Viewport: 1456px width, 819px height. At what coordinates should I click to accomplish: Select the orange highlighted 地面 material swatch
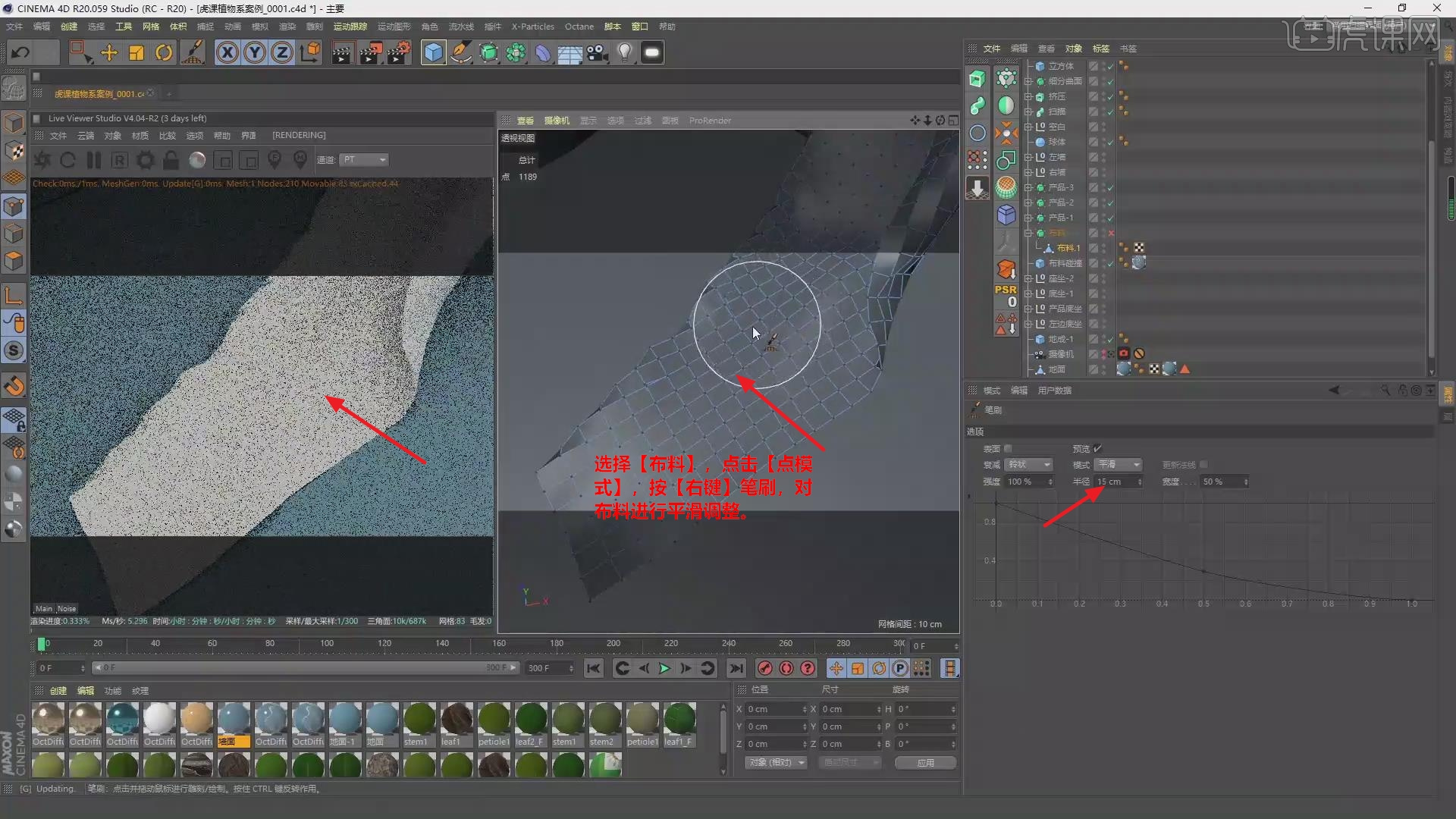pos(234,724)
